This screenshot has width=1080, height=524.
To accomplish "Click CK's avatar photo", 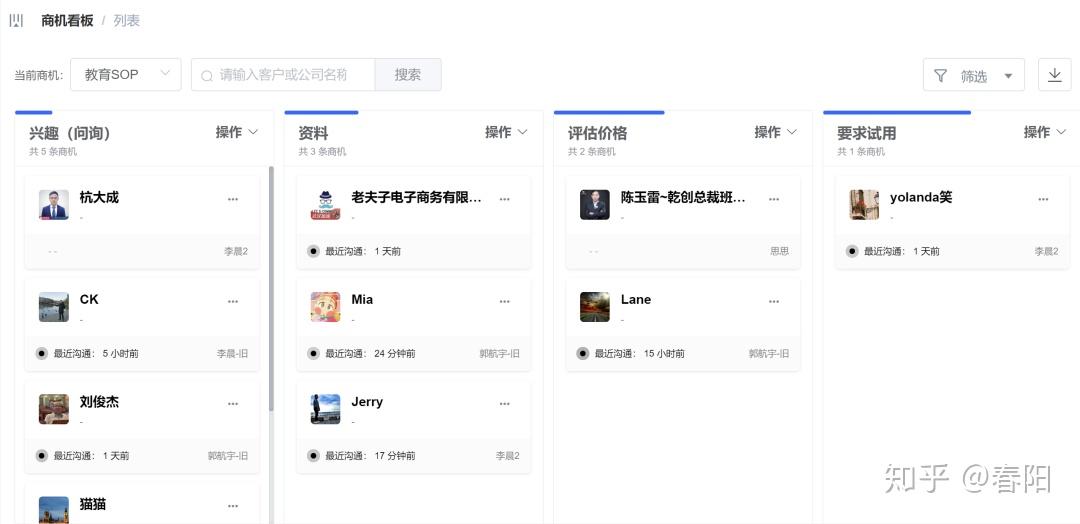I will coord(54,307).
